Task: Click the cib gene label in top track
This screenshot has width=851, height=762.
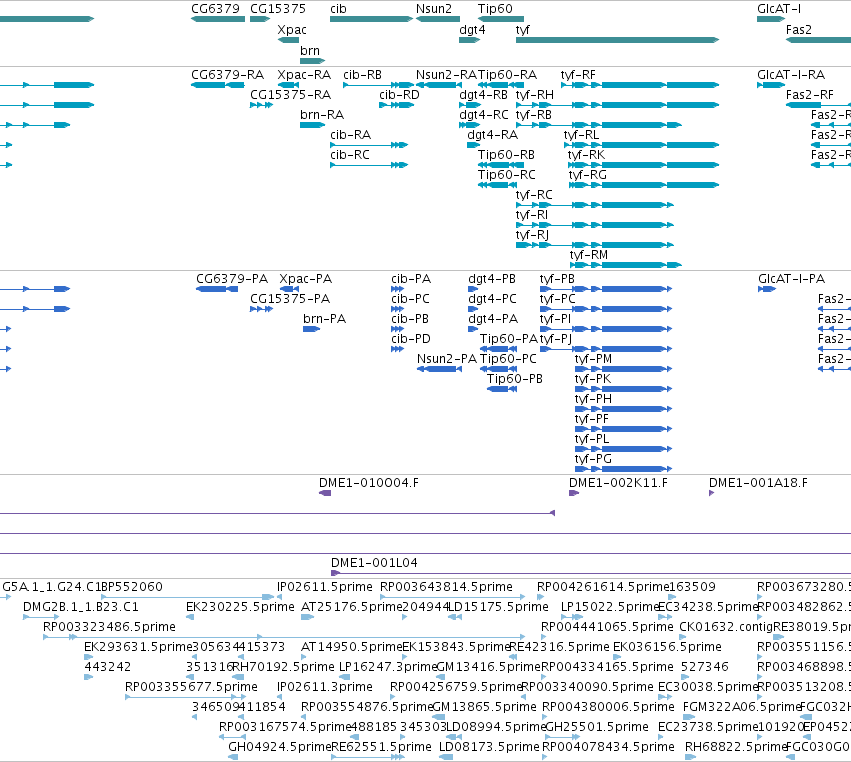Action: [338, 9]
